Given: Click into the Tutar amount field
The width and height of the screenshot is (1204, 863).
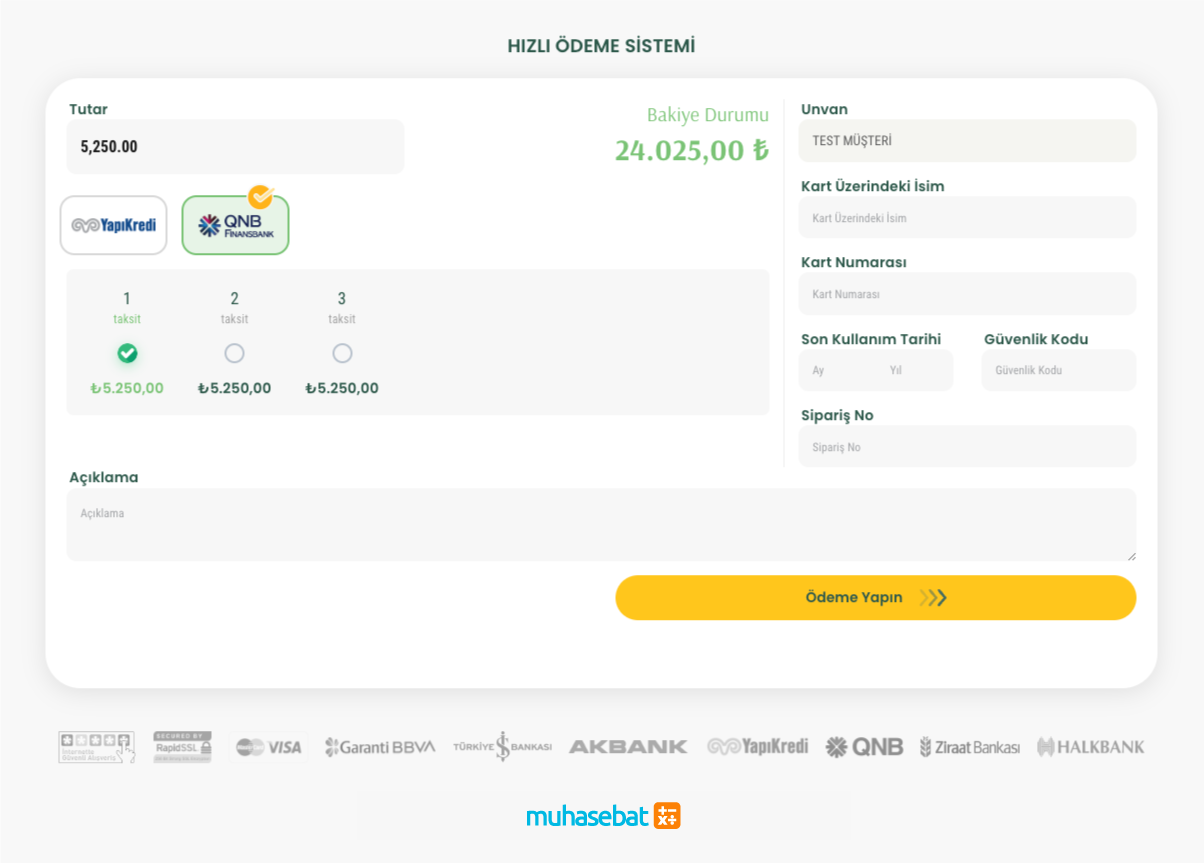Looking at the screenshot, I should click(x=235, y=147).
